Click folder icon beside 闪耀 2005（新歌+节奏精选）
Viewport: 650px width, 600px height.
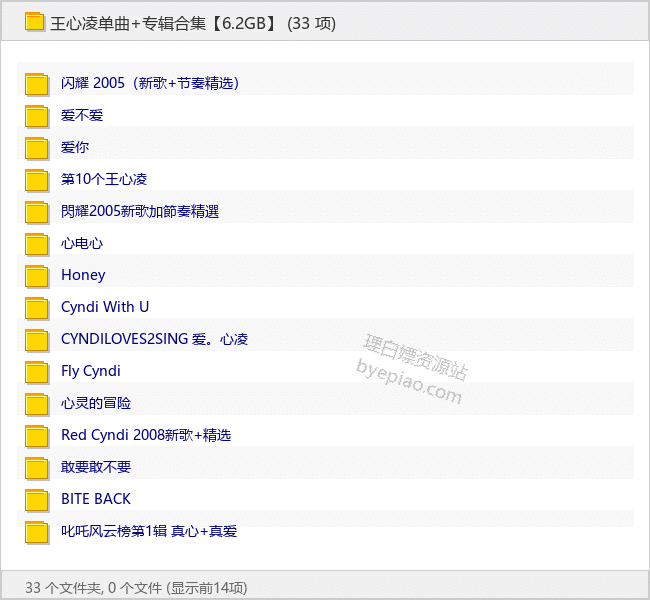coord(36,84)
